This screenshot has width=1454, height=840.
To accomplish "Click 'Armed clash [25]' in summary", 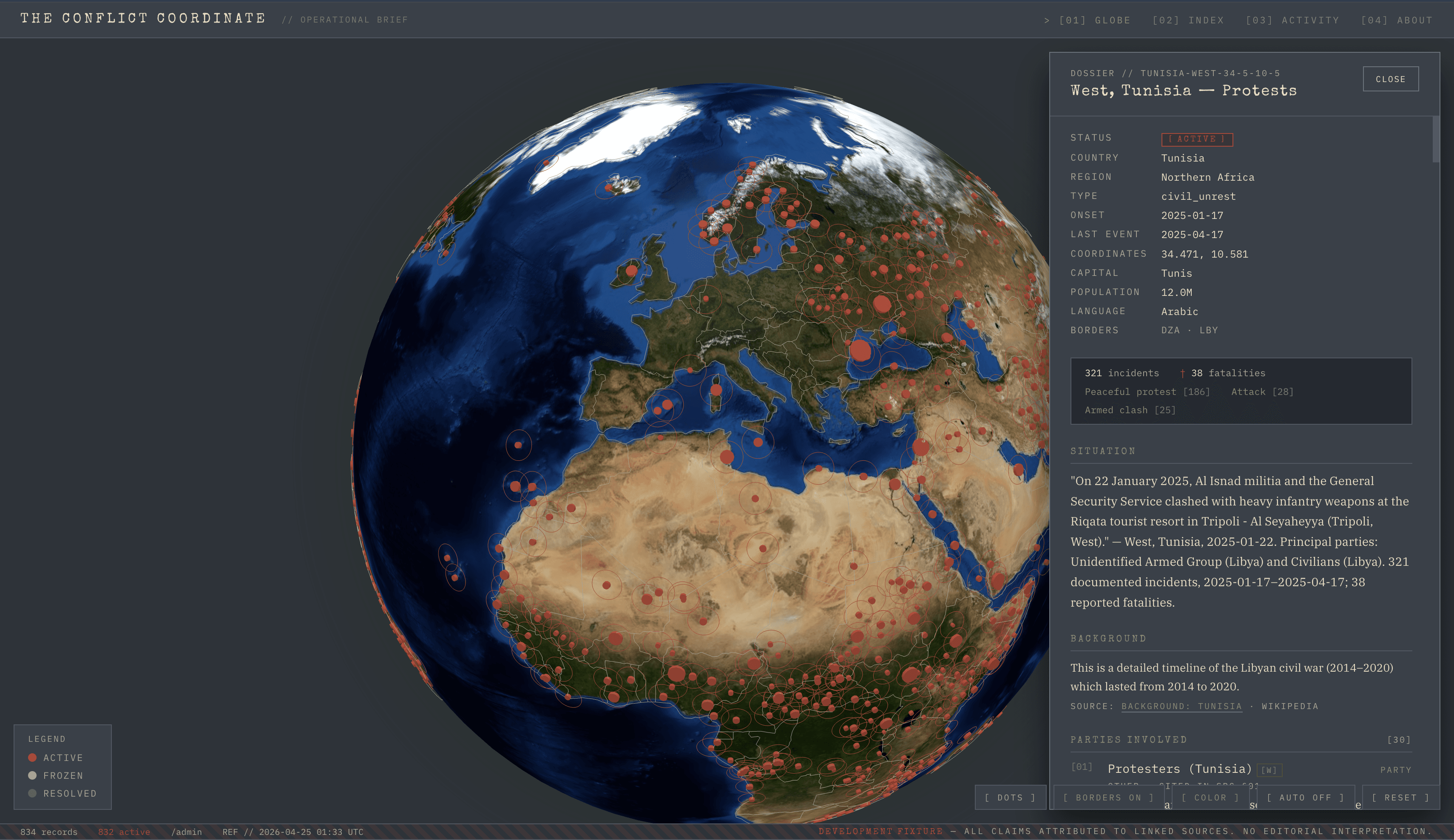I will click(x=1130, y=410).
